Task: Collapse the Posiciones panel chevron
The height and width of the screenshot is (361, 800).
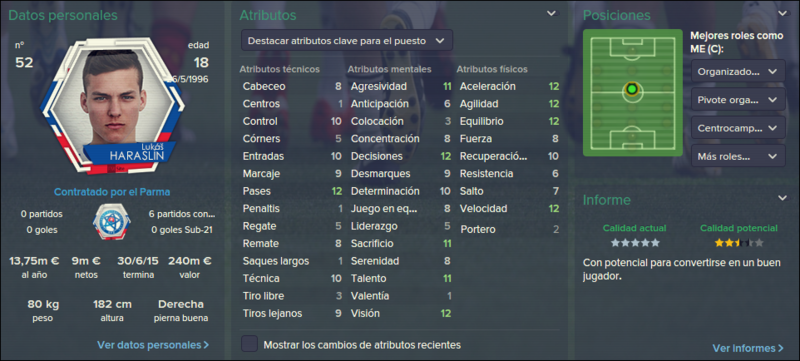Action: 782,14
